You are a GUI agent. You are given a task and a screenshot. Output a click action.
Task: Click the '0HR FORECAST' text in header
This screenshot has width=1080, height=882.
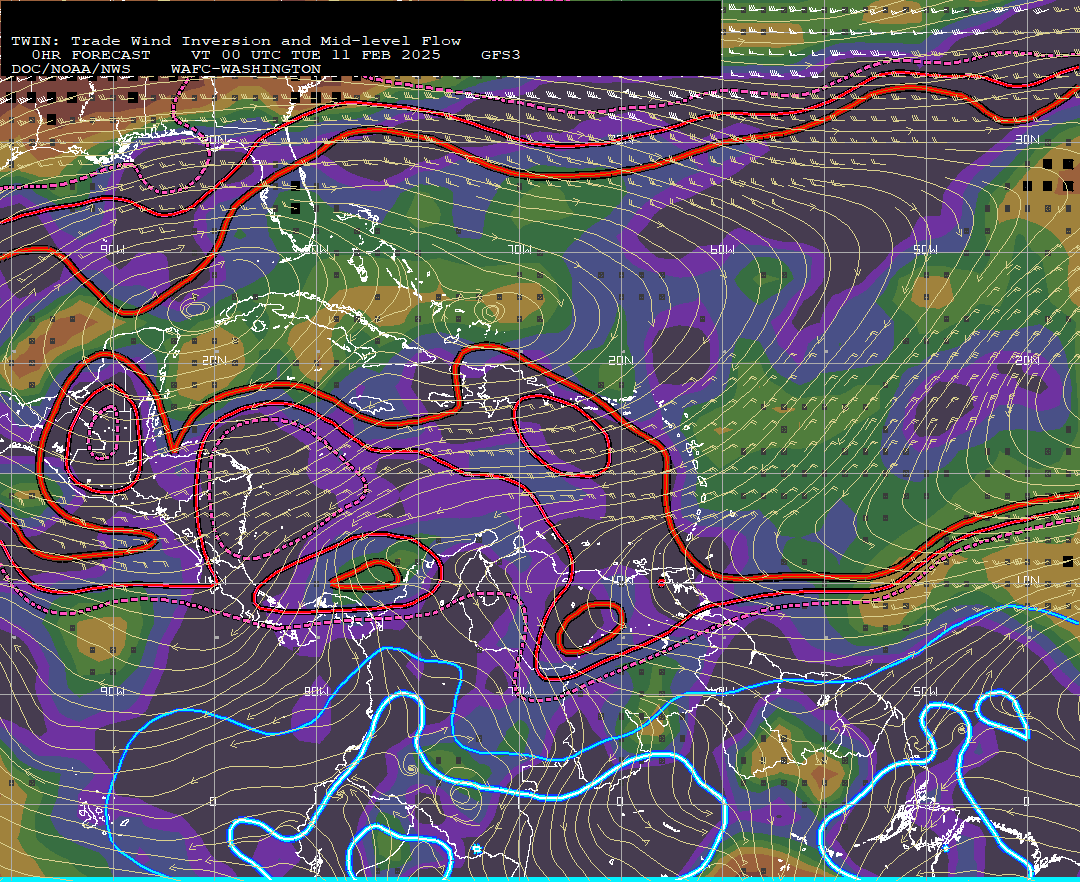tap(91, 55)
